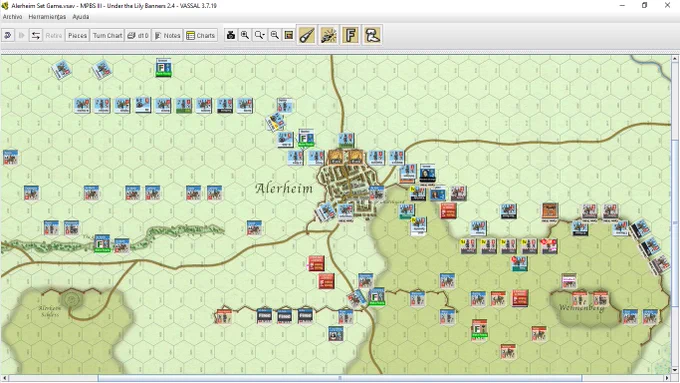Roll the dt10 dice button
This screenshot has height=383, width=680.
click(138, 36)
